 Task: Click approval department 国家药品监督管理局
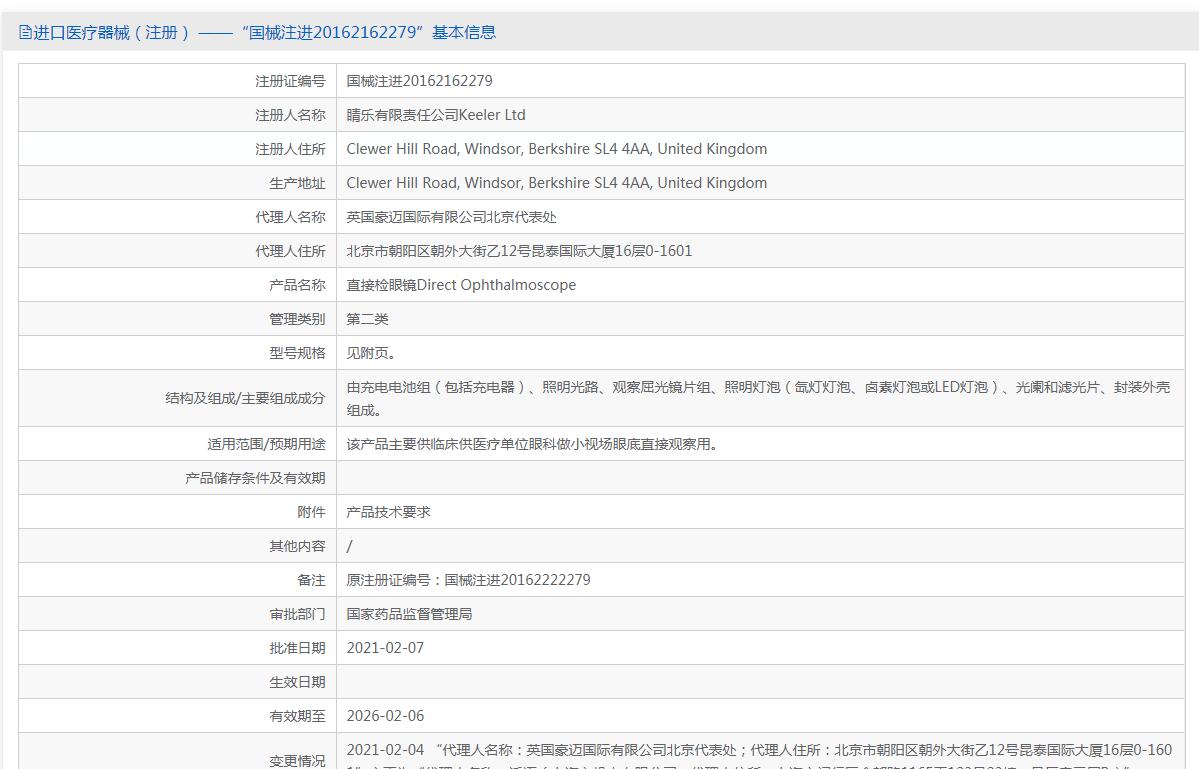tap(409, 614)
